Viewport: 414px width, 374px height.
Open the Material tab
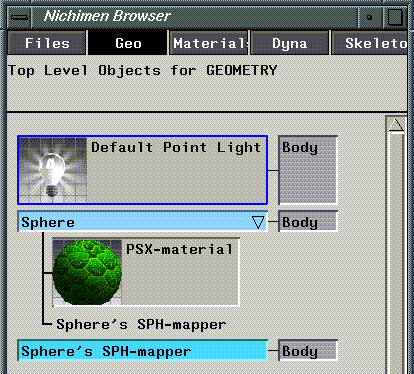209,43
